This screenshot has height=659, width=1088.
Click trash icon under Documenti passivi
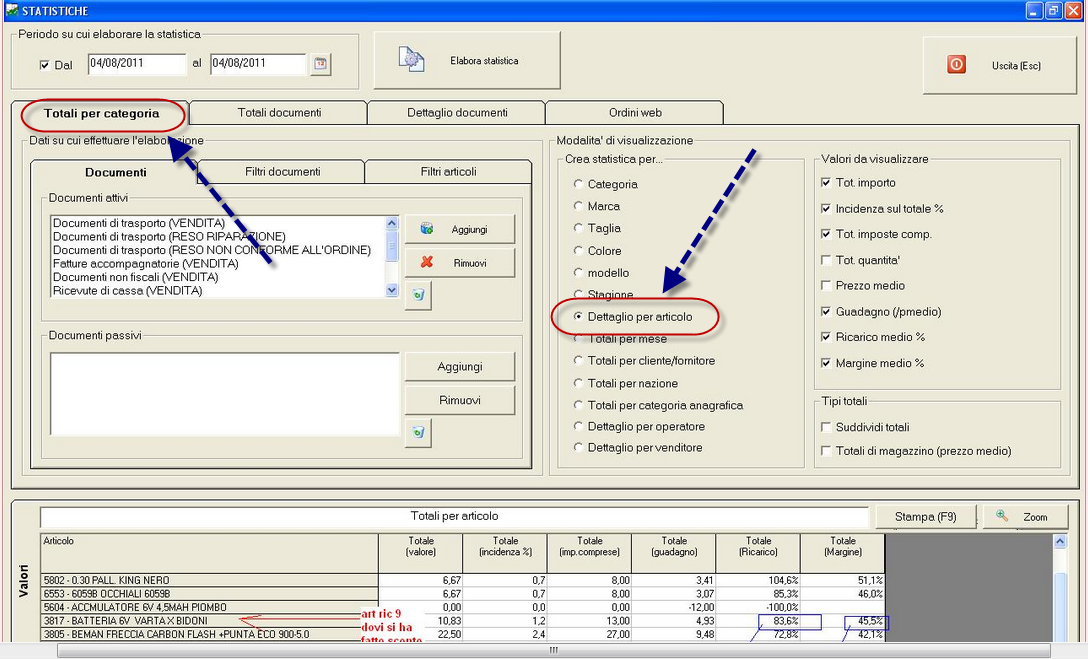coord(418,432)
